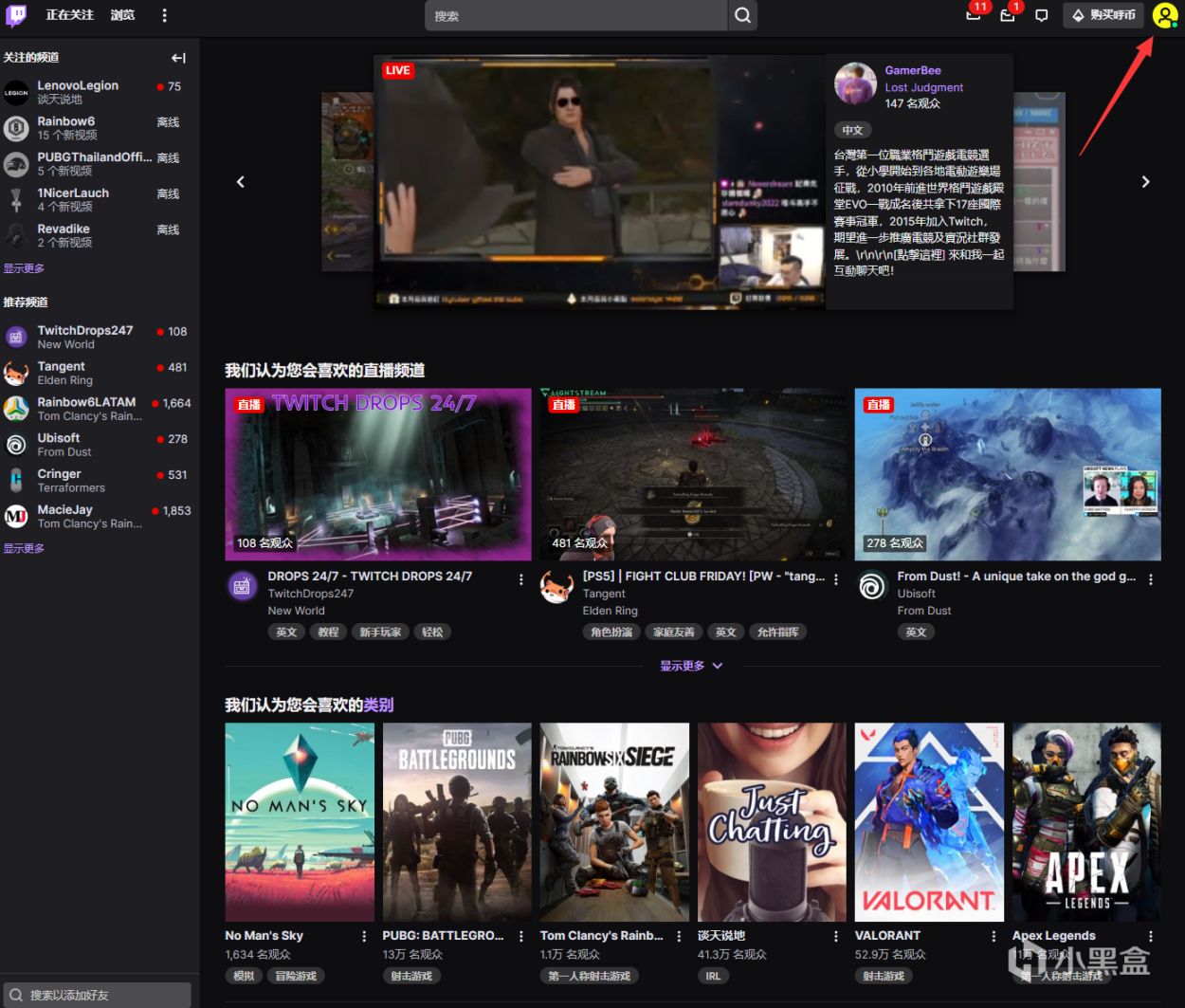
Task: Open Tangent avatar in recommended channels
Action: [x=16, y=373]
